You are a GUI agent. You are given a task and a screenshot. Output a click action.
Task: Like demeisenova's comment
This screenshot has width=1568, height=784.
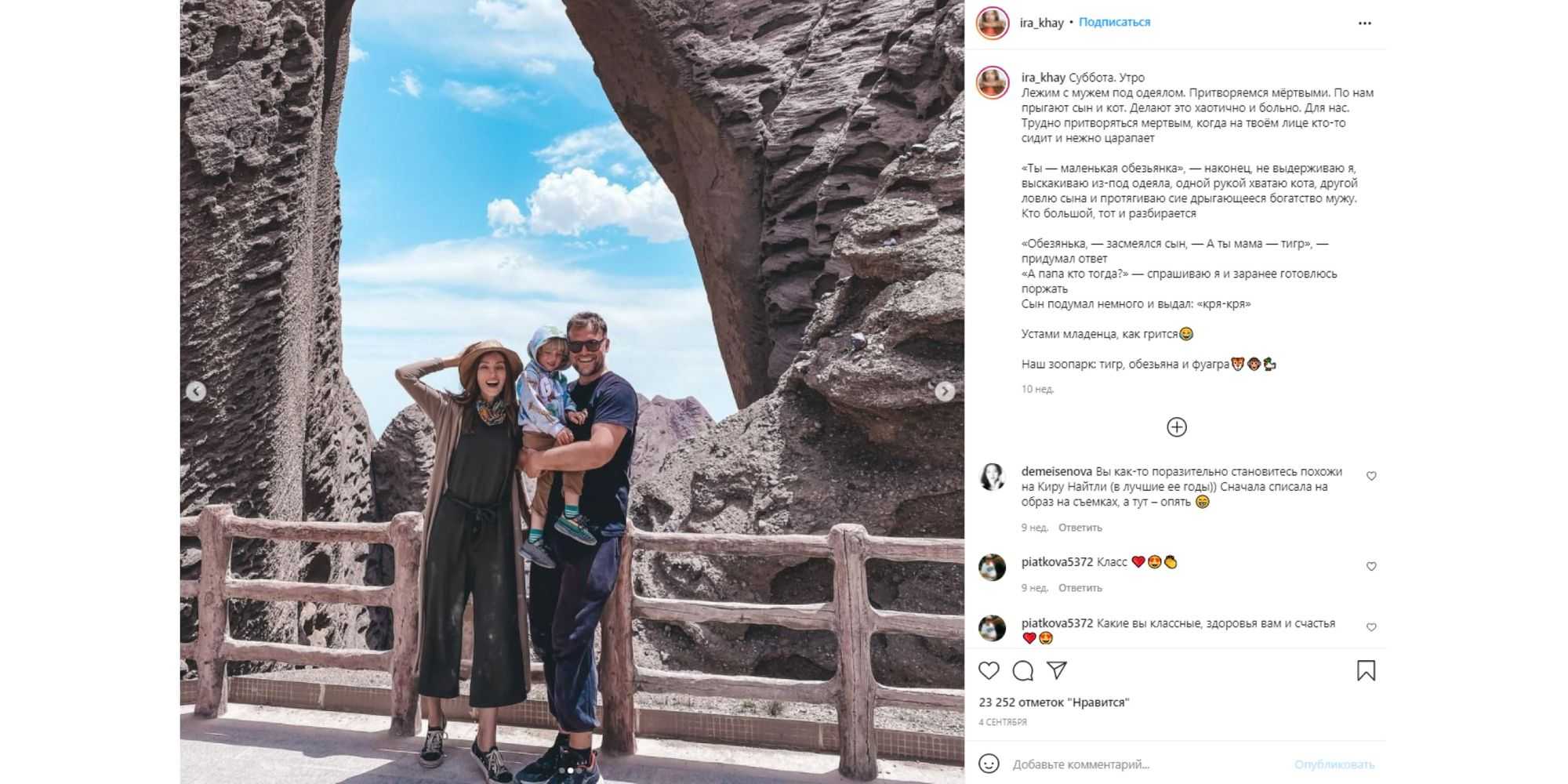[1371, 476]
